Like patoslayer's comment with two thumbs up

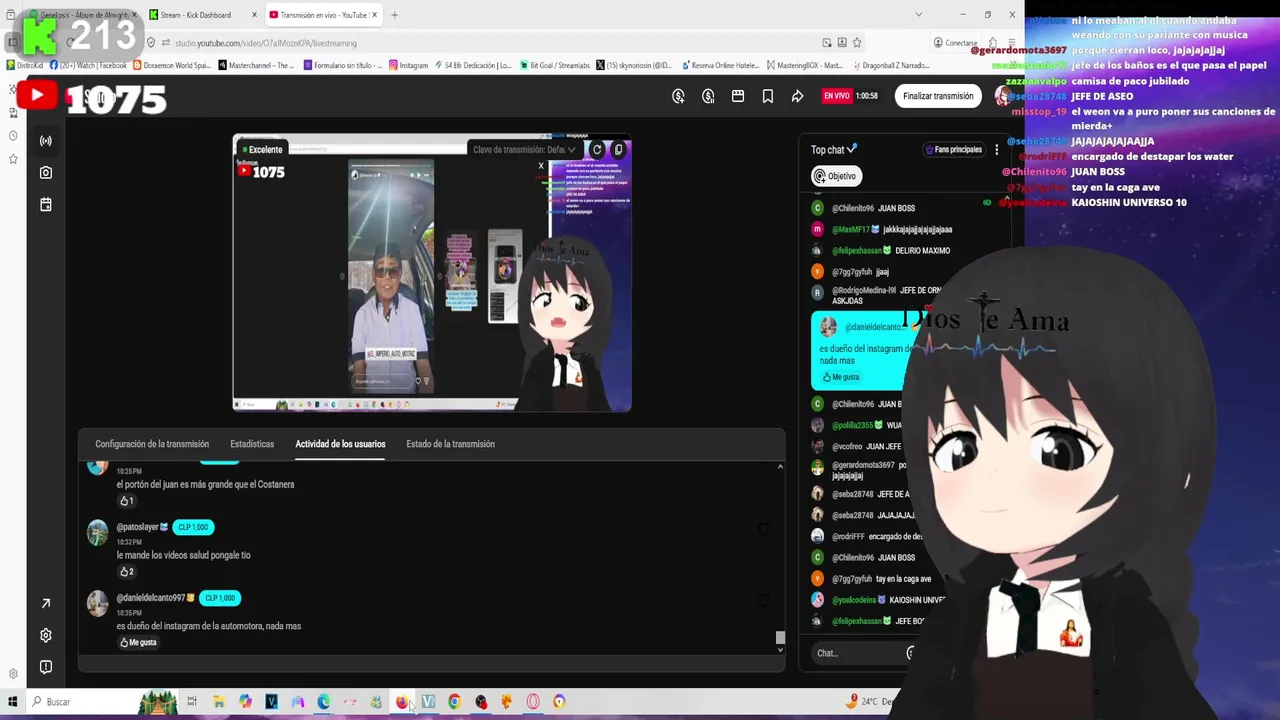click(126, 572)
